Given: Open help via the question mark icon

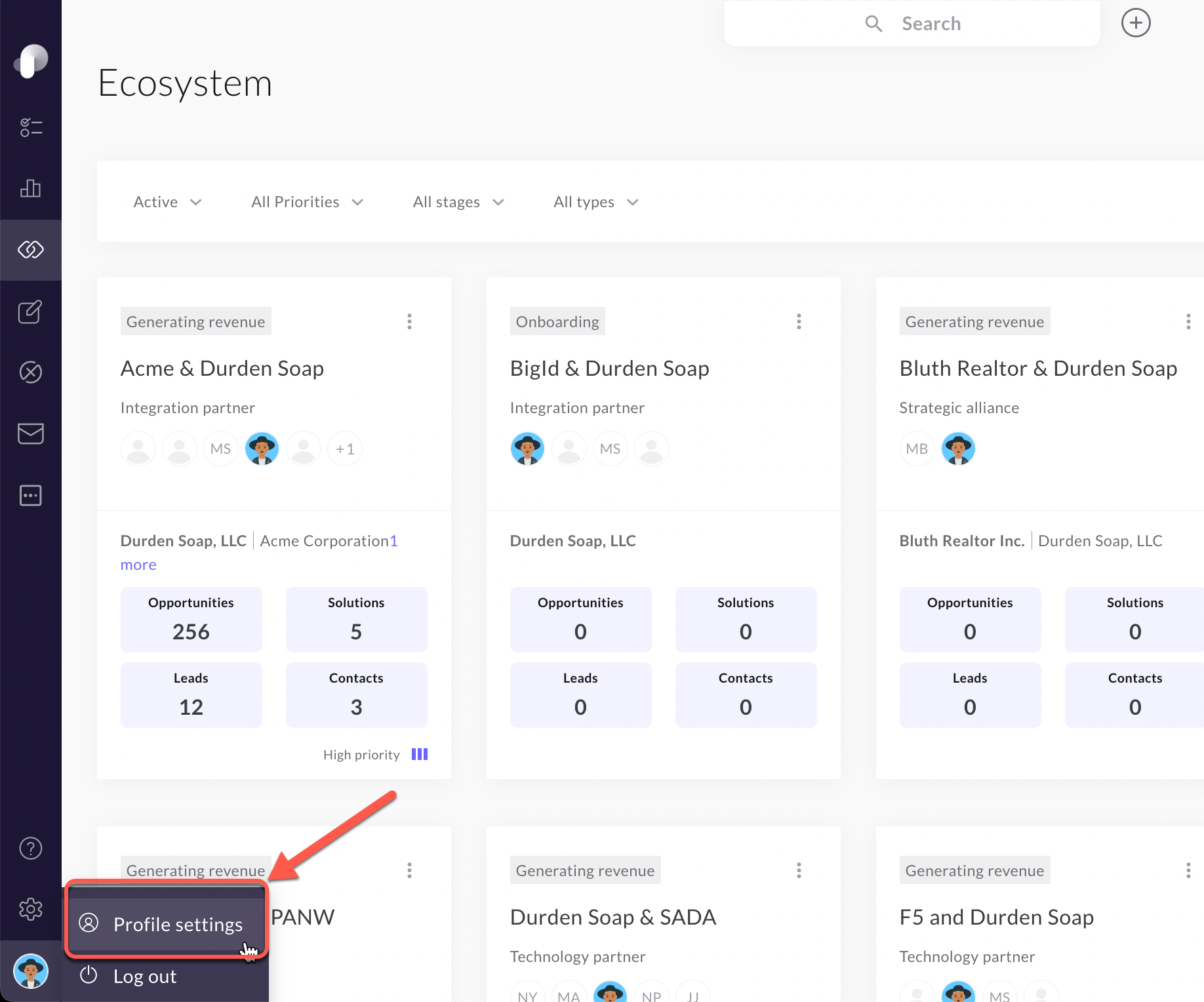Looking at the screenshot, I should click(31, 848).
